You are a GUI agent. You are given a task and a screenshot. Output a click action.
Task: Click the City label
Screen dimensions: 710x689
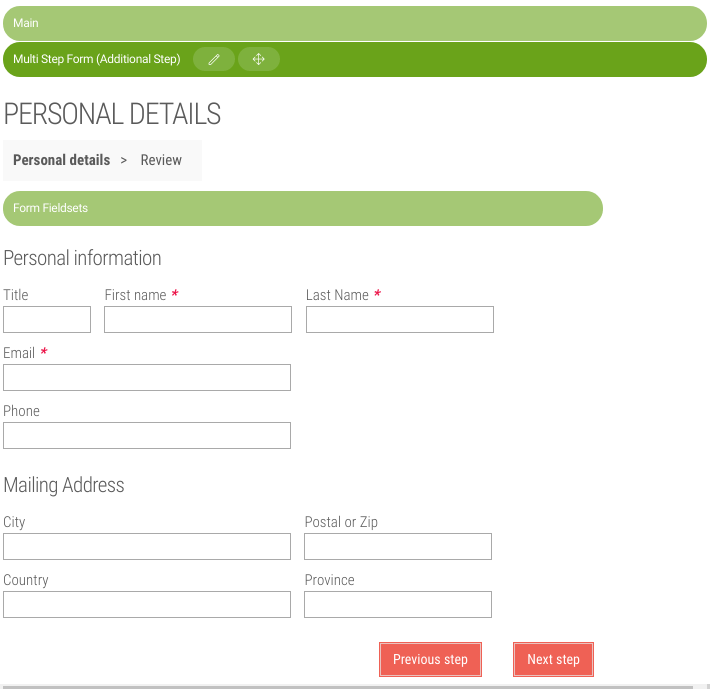click(x=14, y=522)
